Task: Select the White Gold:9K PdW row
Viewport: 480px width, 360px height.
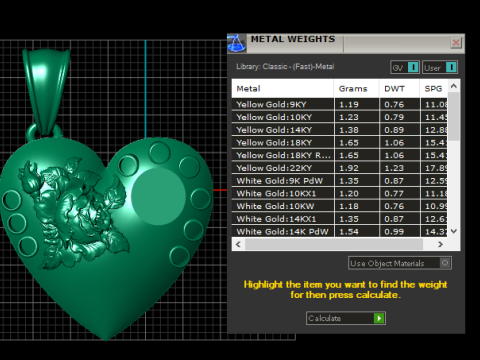Action: [339, 181]
